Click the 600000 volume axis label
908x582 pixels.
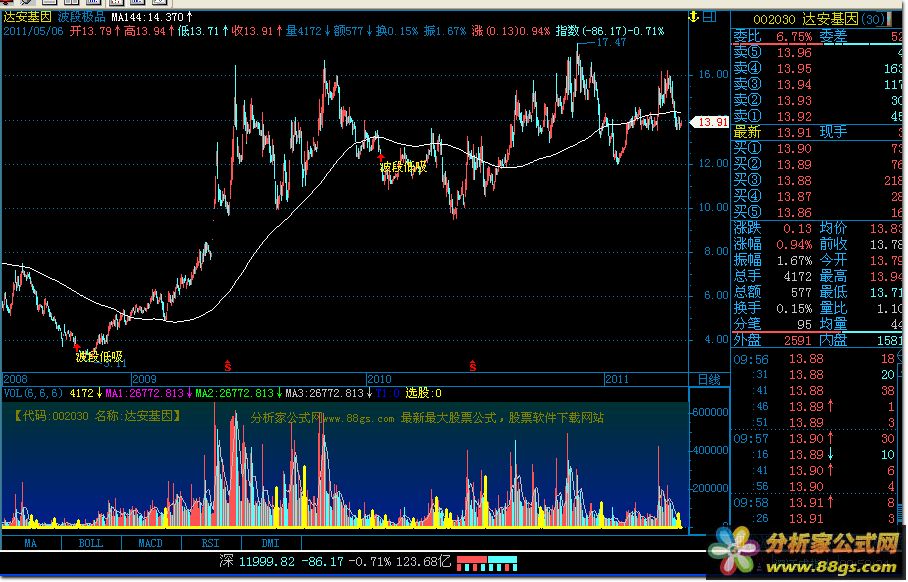click(711, 412)
